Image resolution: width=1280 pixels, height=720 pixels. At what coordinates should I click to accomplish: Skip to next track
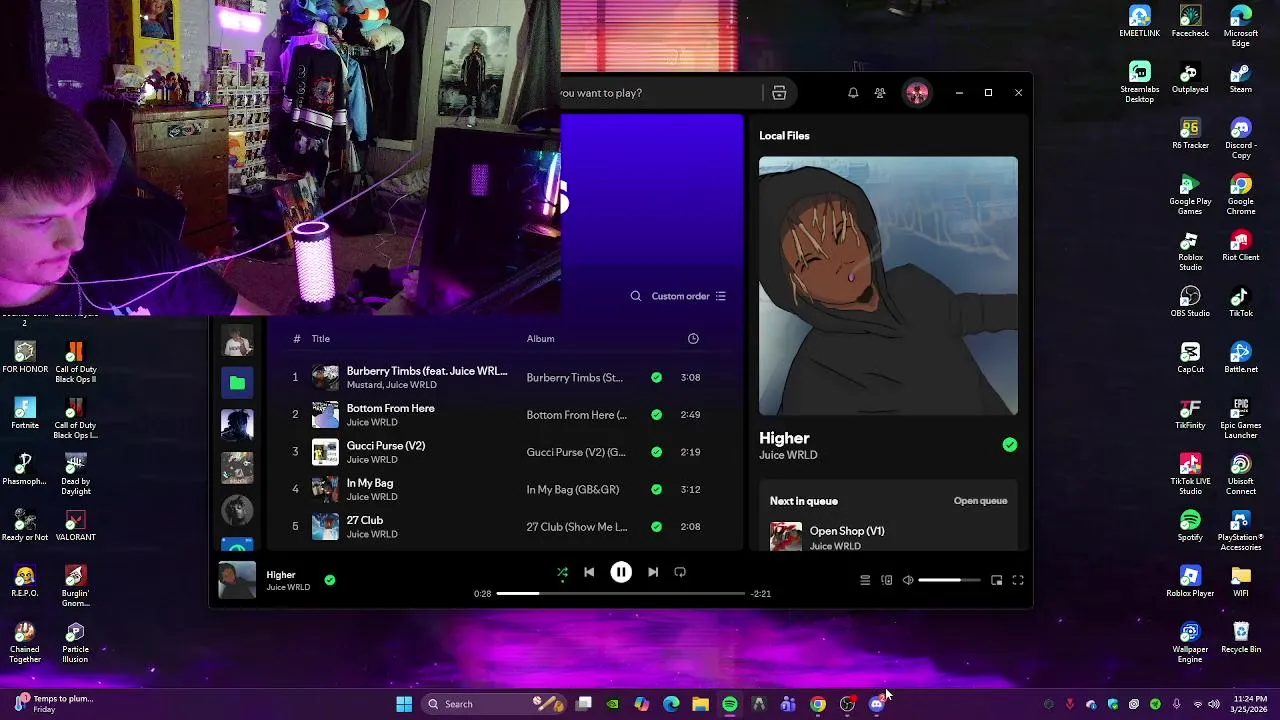[x=653, y=572]
